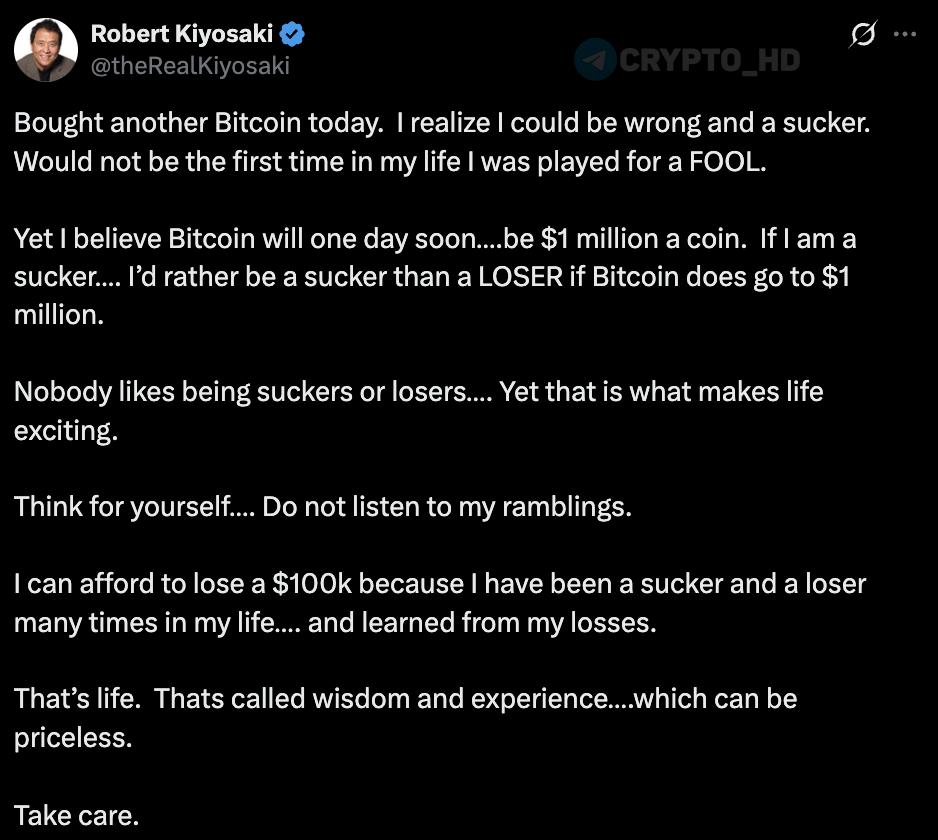
Task: Click the CRYPTO_HD watermark text
Action: 709,60
